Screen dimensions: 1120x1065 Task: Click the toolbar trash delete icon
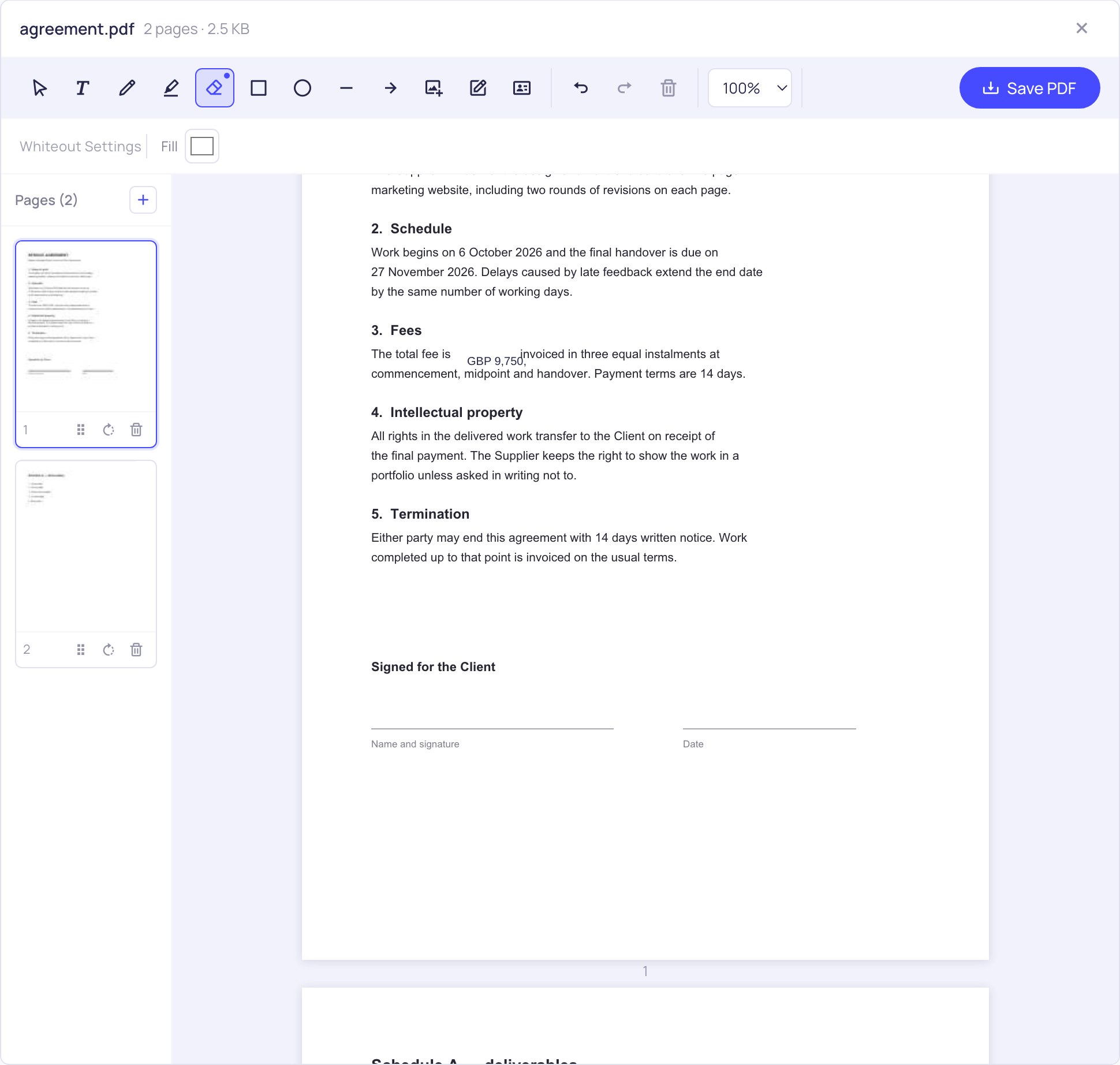point(669,88)
